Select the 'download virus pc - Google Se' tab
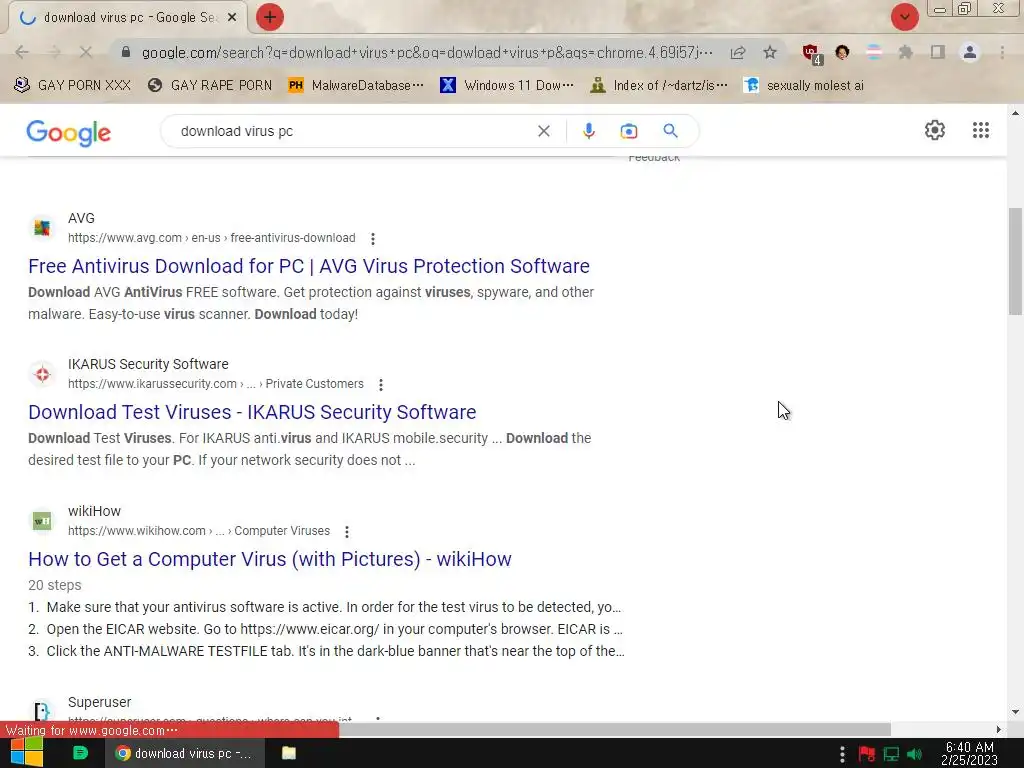This screenshot has width=1024, height=768. tap(128, 18)
